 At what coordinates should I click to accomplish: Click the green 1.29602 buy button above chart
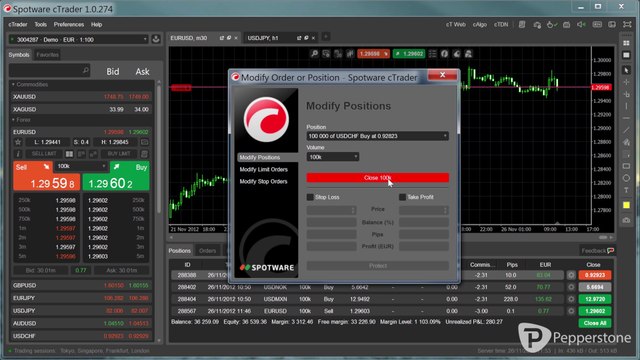409,53
